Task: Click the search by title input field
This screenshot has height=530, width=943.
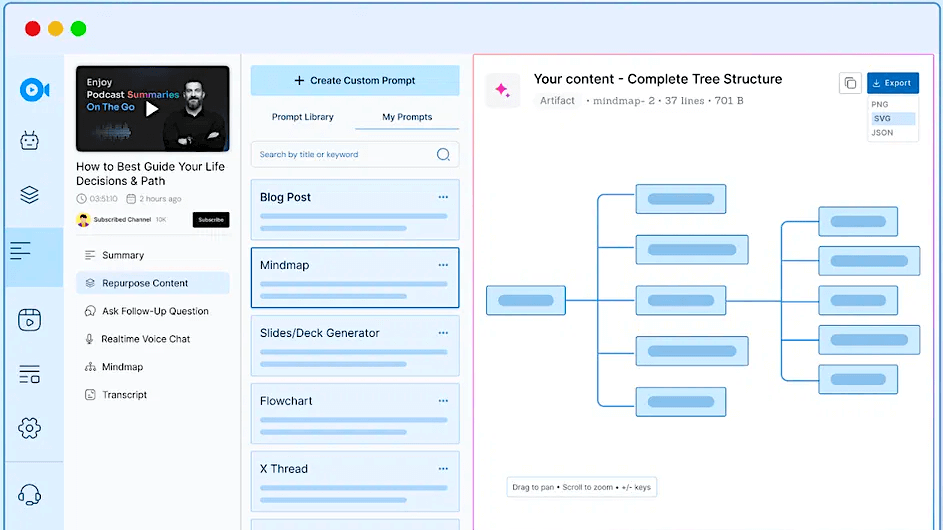Action: pyautogui.click(x=345, y=155)
